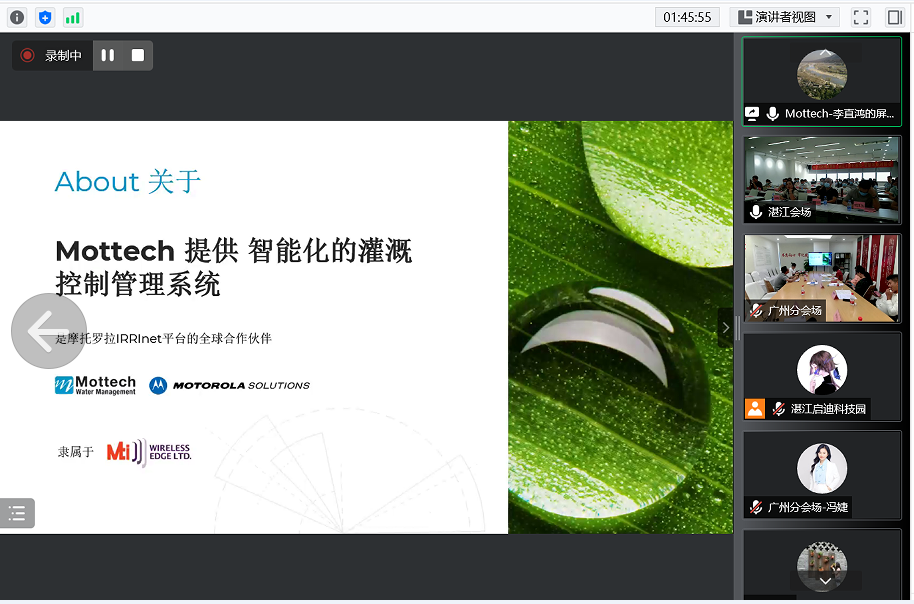Check the green network signal bars icon

pyautogui.click(x=73, y=17)
